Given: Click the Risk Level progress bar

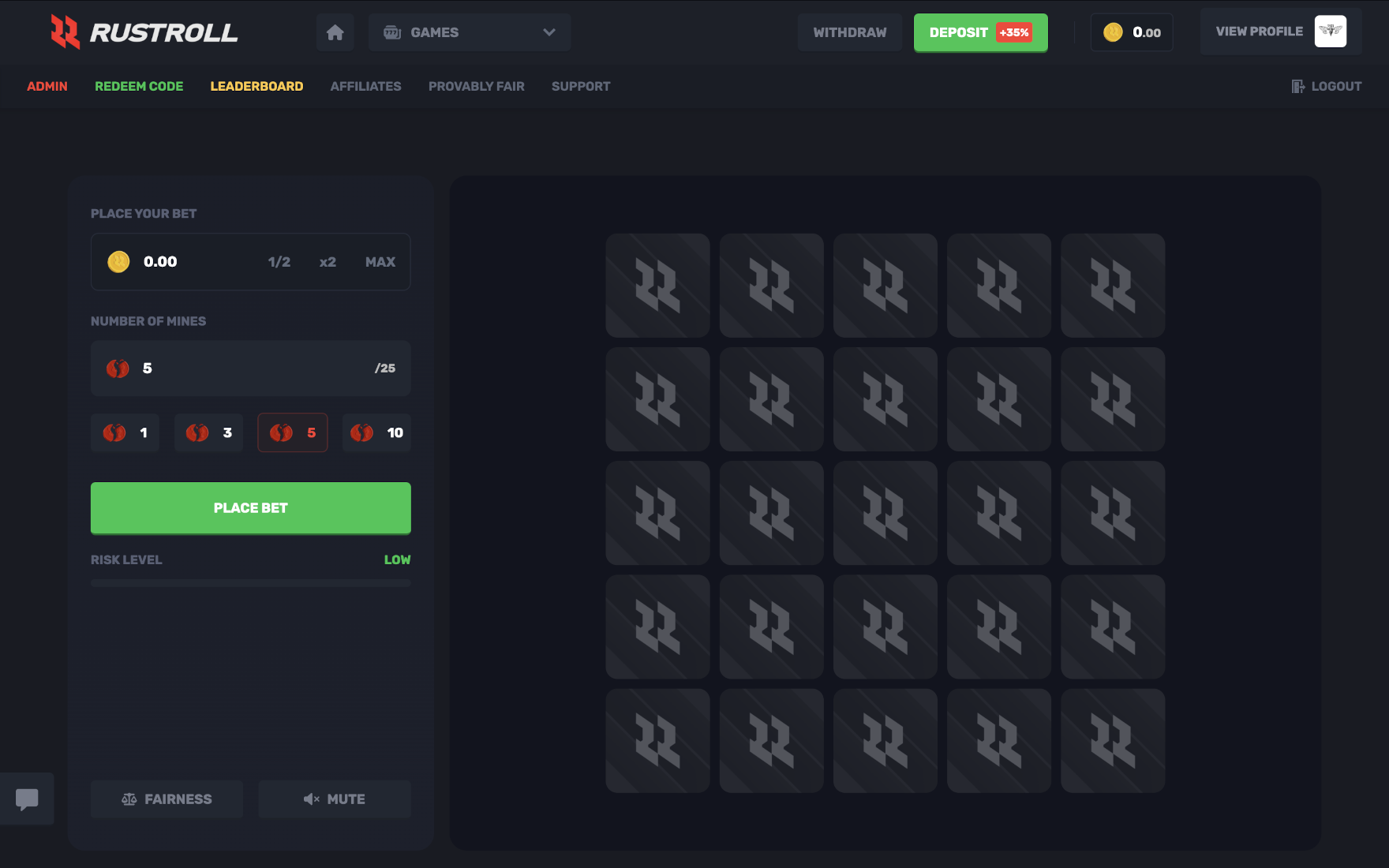Looking at the screenshot, I should coord(250,582).
